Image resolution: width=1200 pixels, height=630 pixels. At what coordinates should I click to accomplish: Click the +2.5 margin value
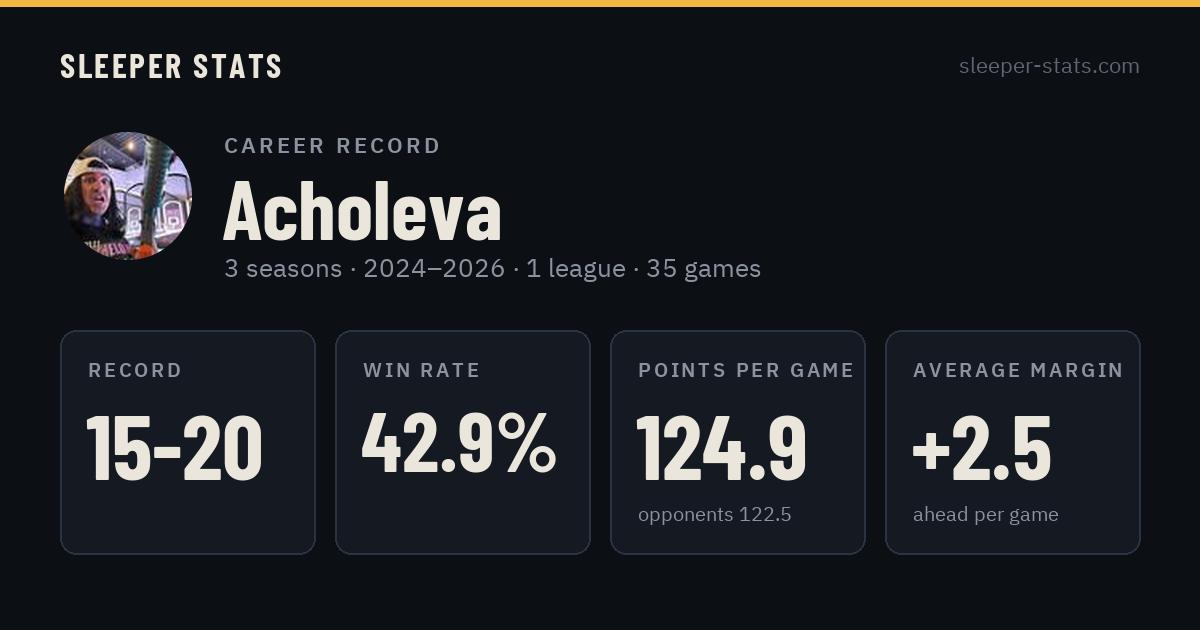pyautogui.click(x=982, y=448)
